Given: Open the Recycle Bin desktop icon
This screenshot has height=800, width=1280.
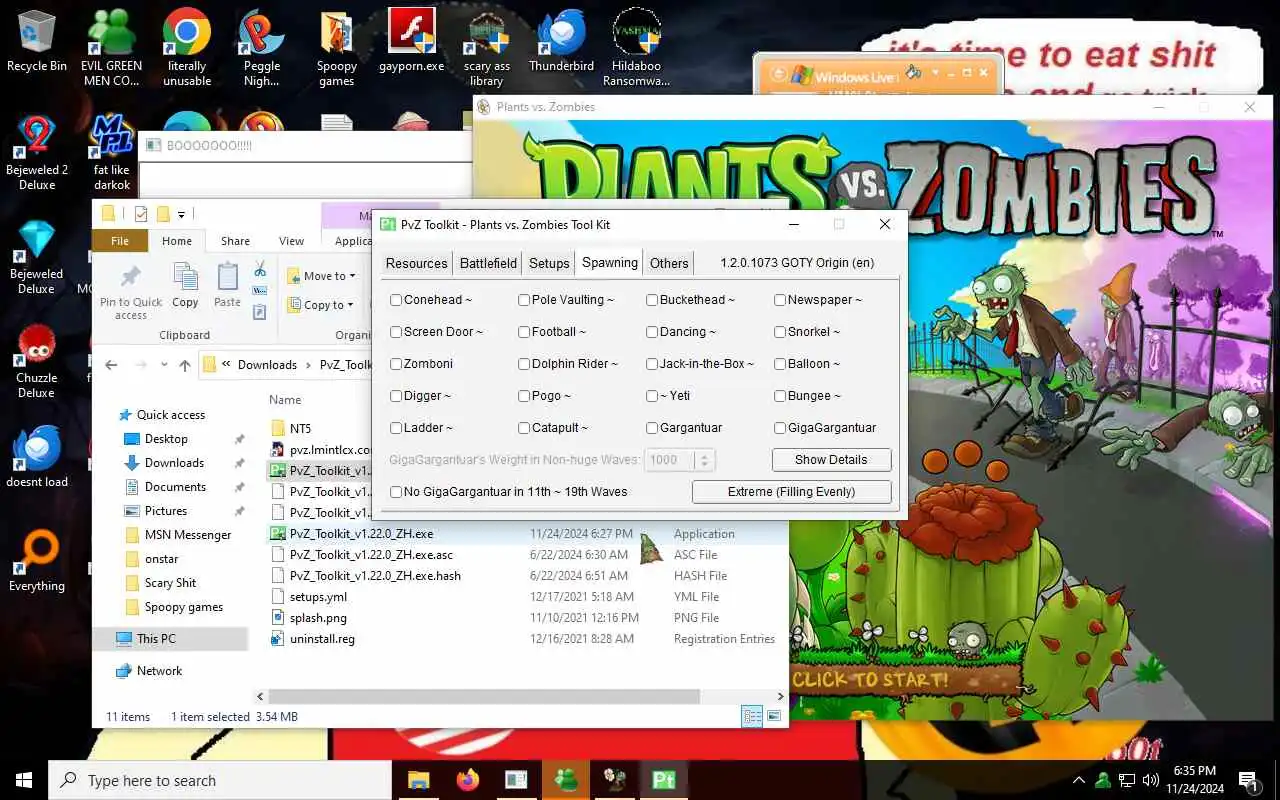Looking at the screenshot, I should click(x=37, y=40).
